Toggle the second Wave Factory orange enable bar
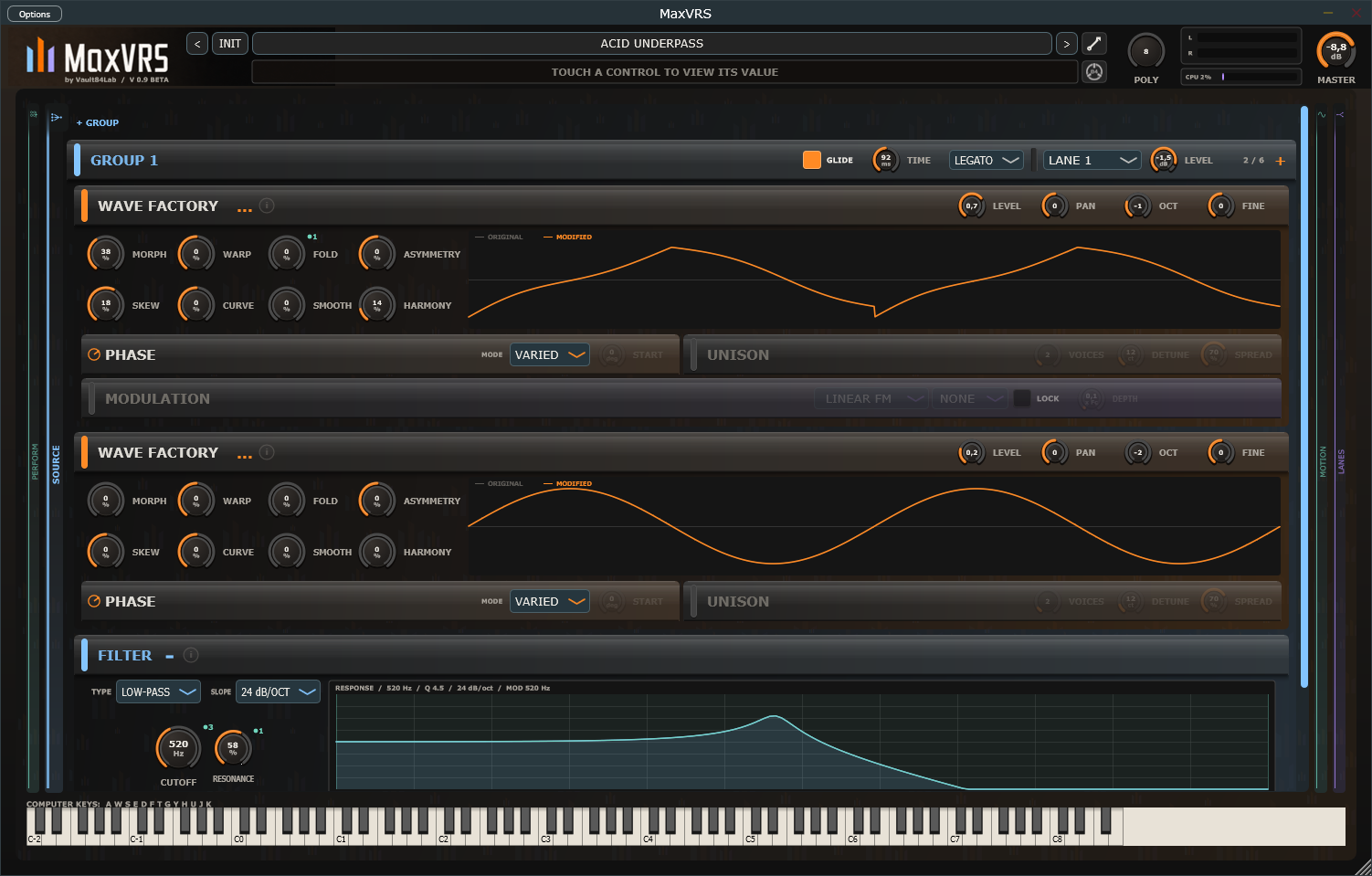The height and width of the screenshot is (876, 1372). coord(85,452)
